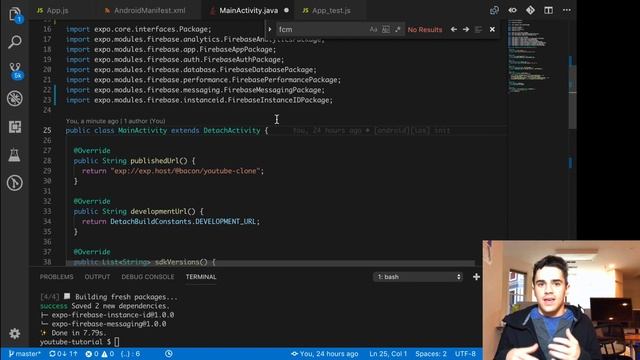The image size is (640, 360).
Task: Click the 'exp://exp.host/@bacon/youtube-clone' string
Action: [x=185, y=171]
